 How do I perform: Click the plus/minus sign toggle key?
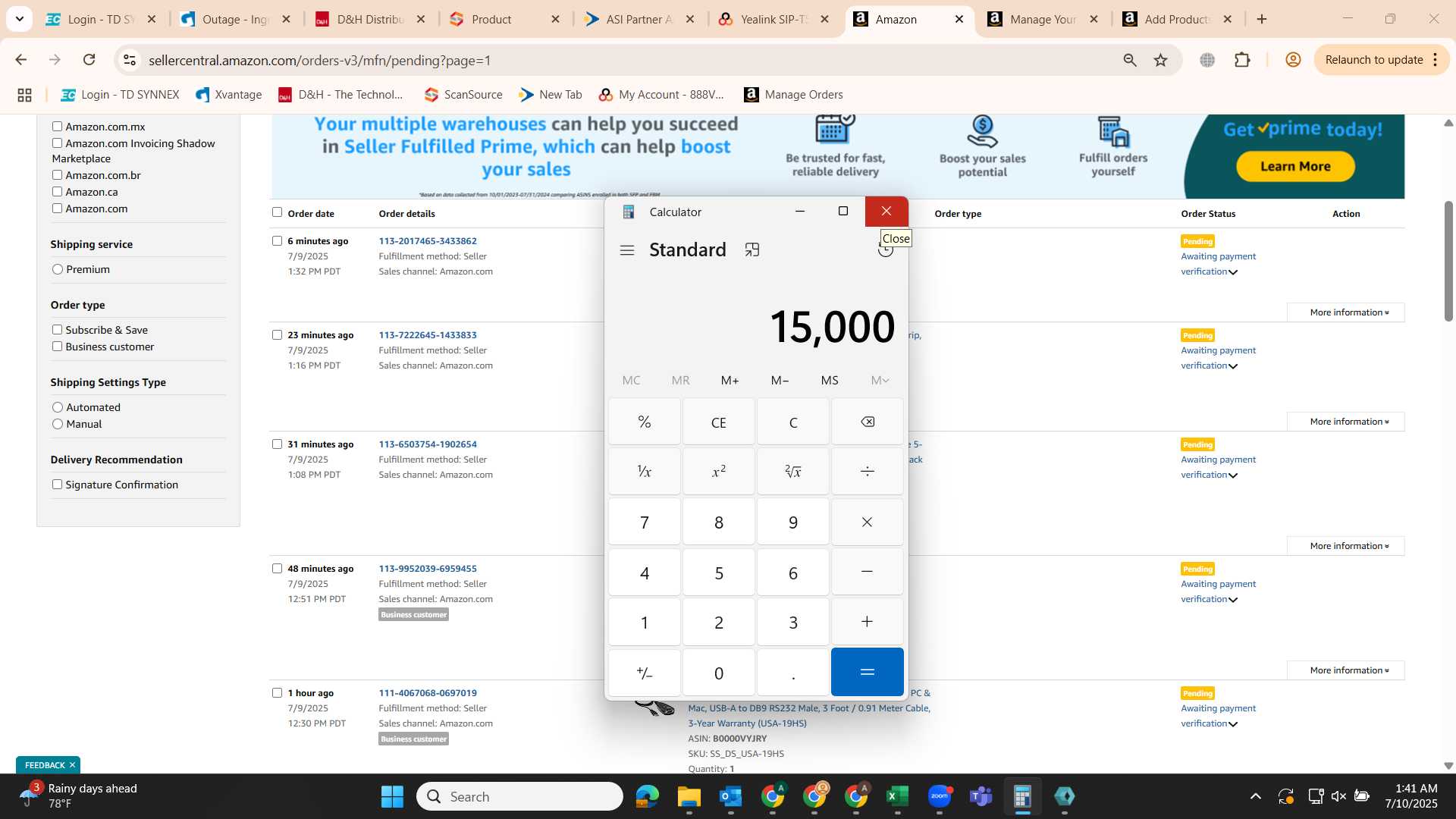click(645, 672)
